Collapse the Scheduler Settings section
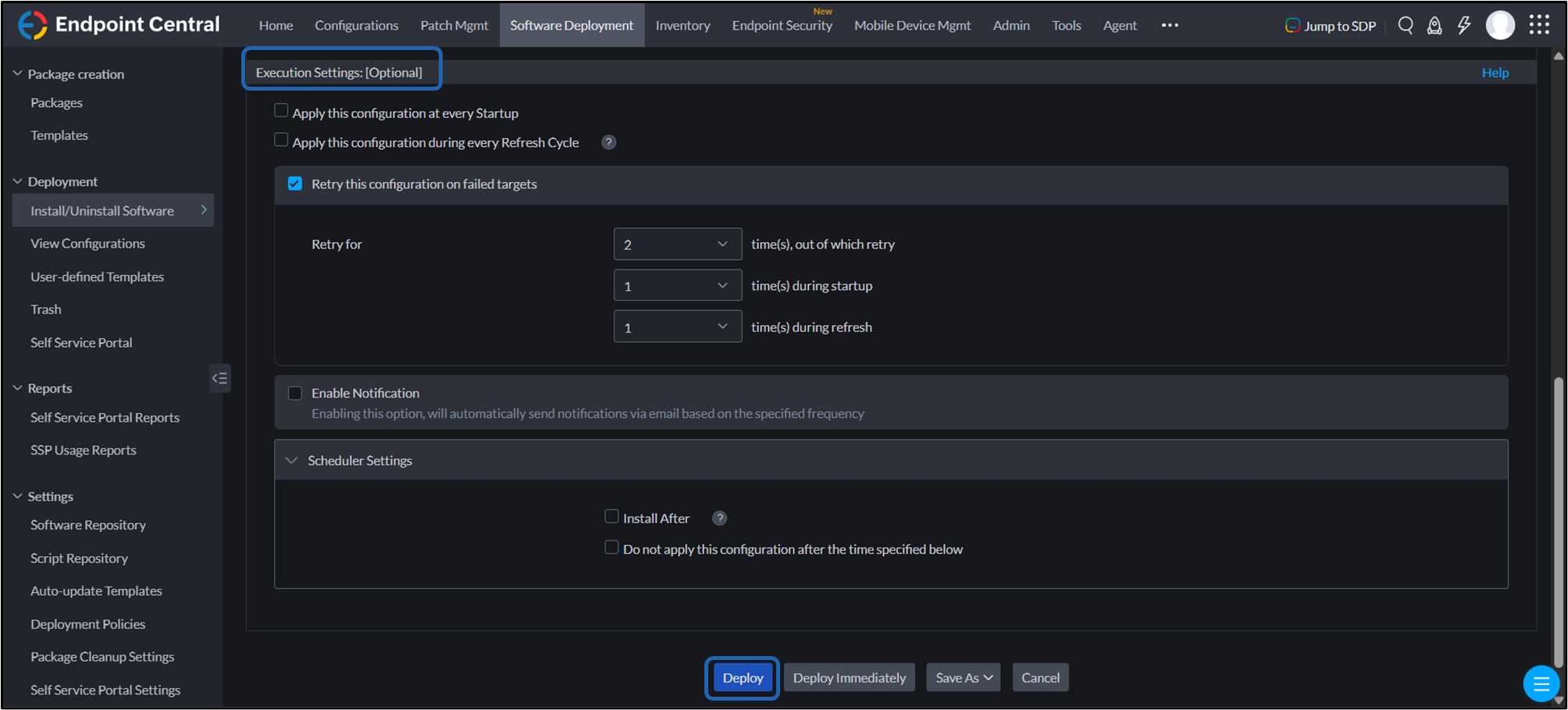The height and width of the screenshot is (710, 1568). (291, 460)
